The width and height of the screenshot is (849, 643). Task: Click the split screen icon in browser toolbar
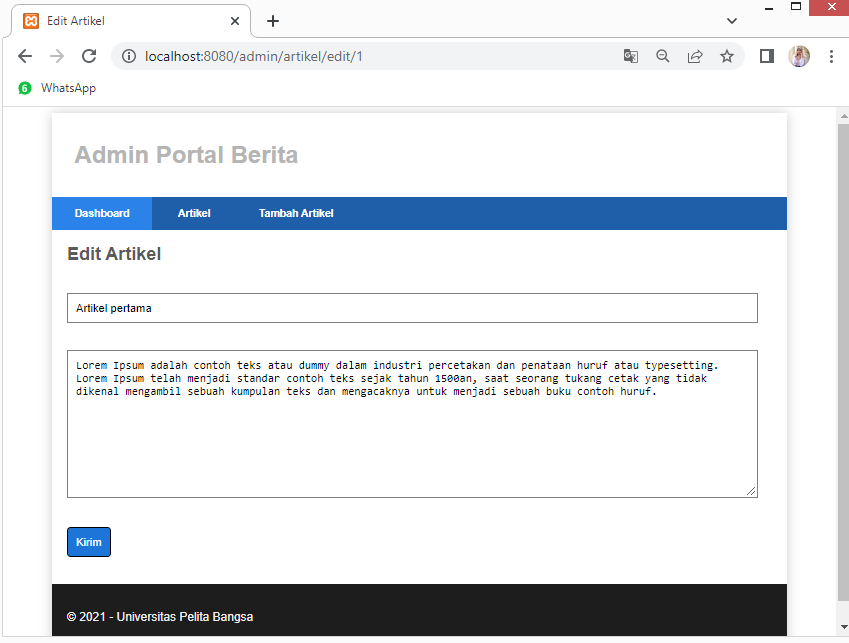point(766,56)
